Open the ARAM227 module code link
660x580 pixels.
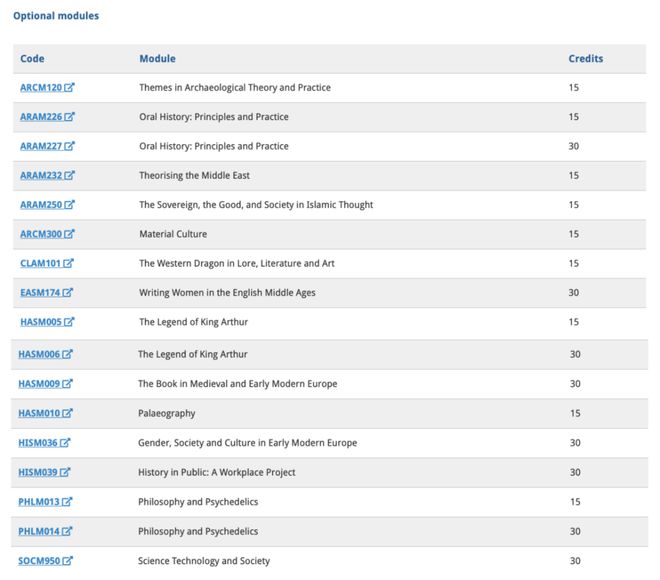pyautogui.click(x=41, y=146)
